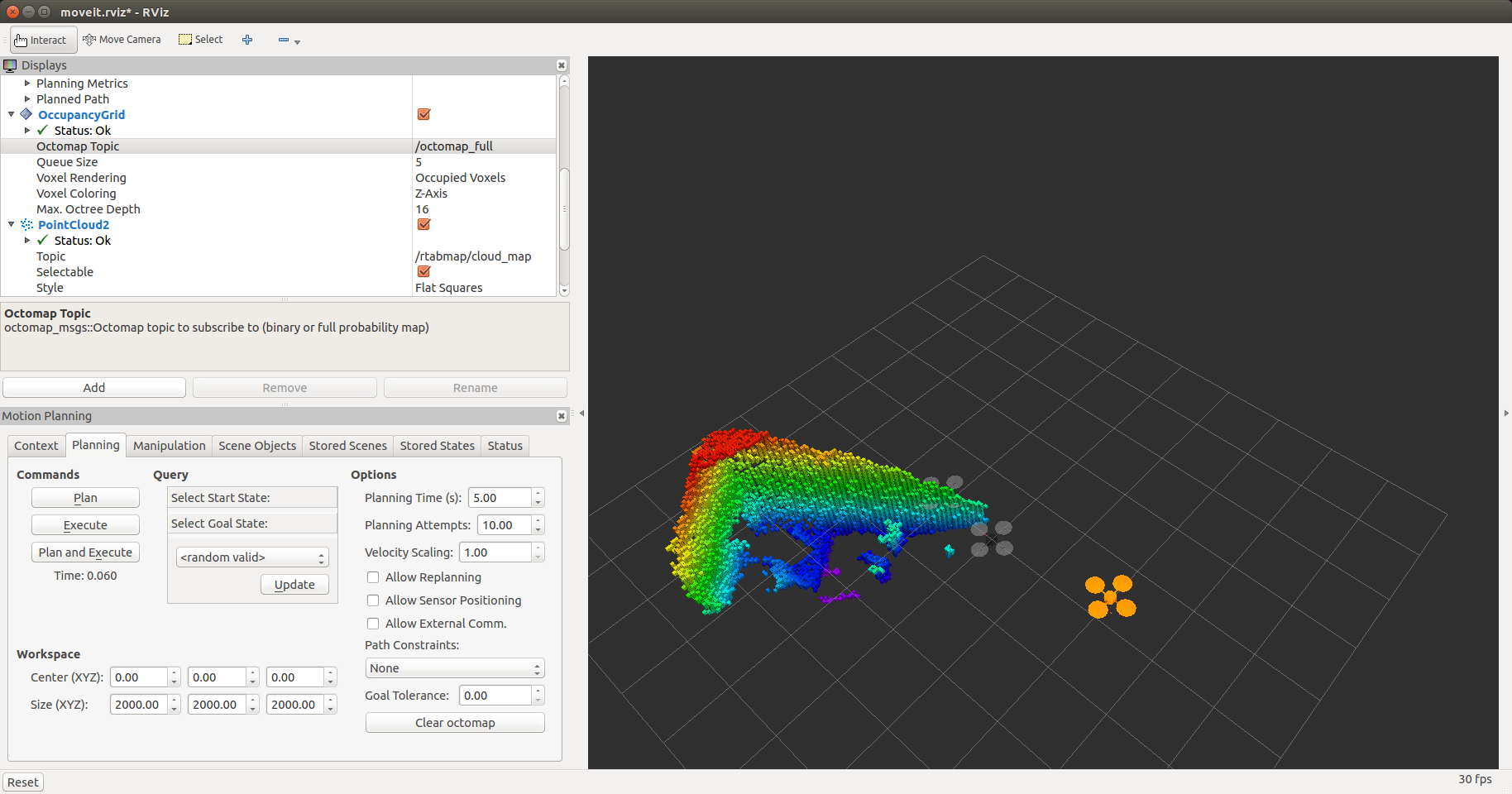Select the Interact tool
The width and height of the screenshot is (1512, 794).
[41, 40]
